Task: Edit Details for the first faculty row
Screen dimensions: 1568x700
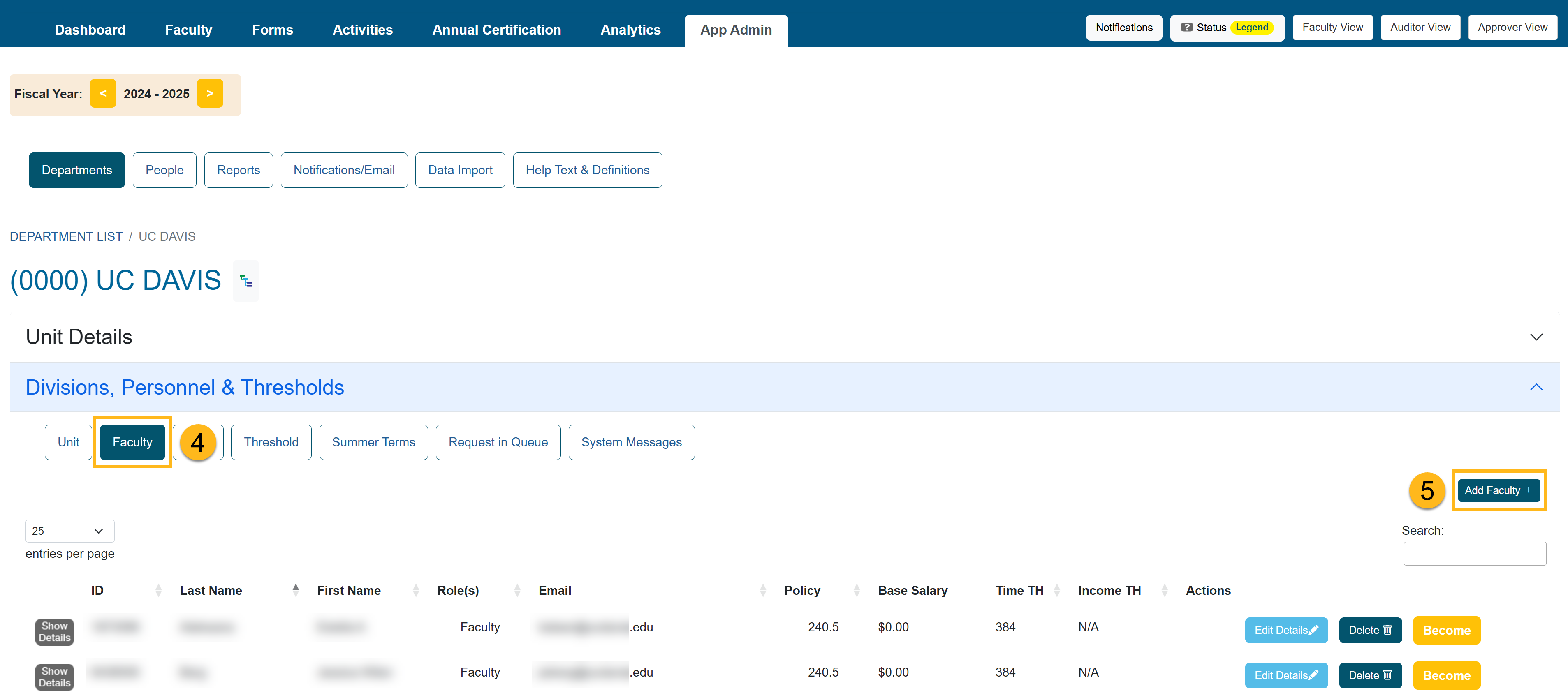Action: pyautogui.click(x=1286, y=631)
